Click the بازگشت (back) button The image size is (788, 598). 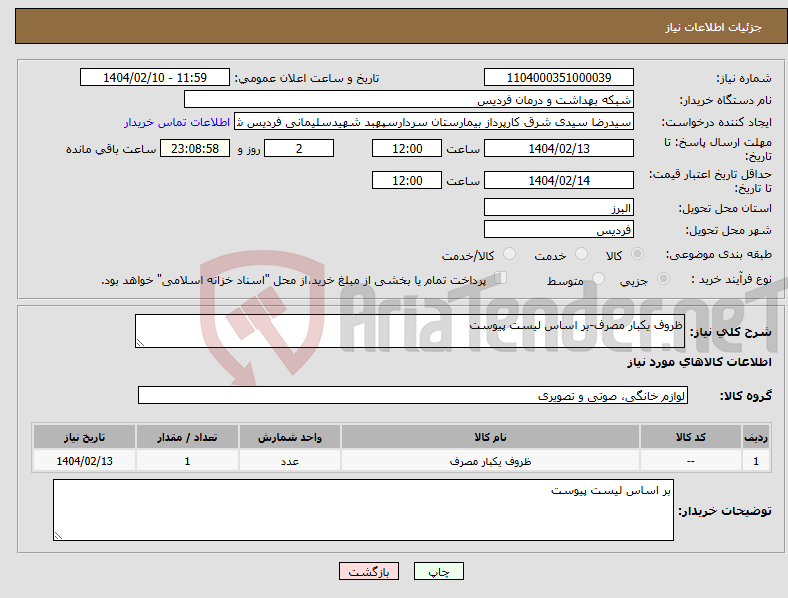(369, 571)
